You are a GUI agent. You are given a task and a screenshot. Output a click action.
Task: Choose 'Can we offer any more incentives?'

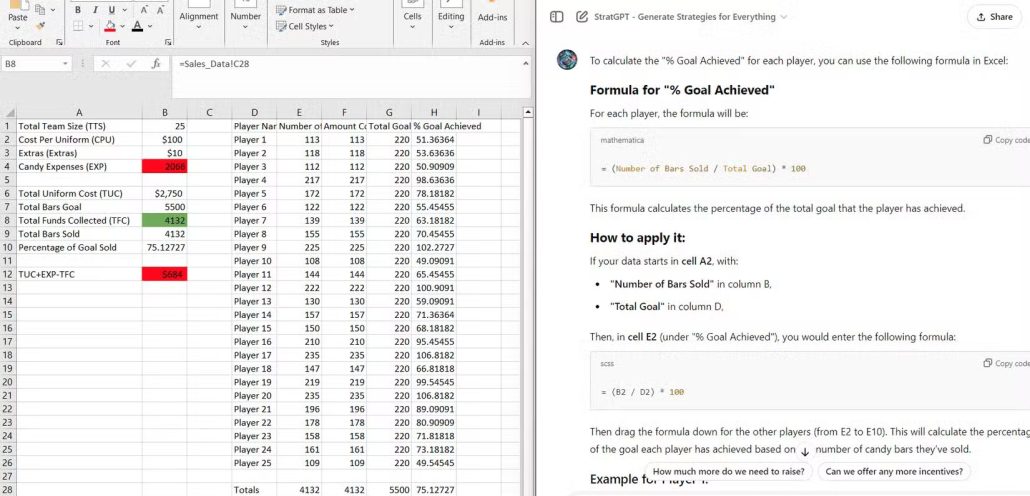click(x=894, y=471)
